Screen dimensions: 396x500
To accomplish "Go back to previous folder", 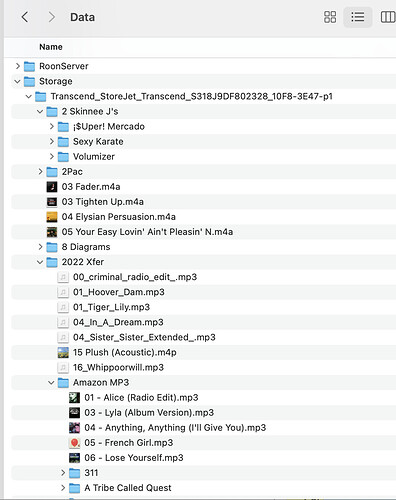I will [25, 17].
